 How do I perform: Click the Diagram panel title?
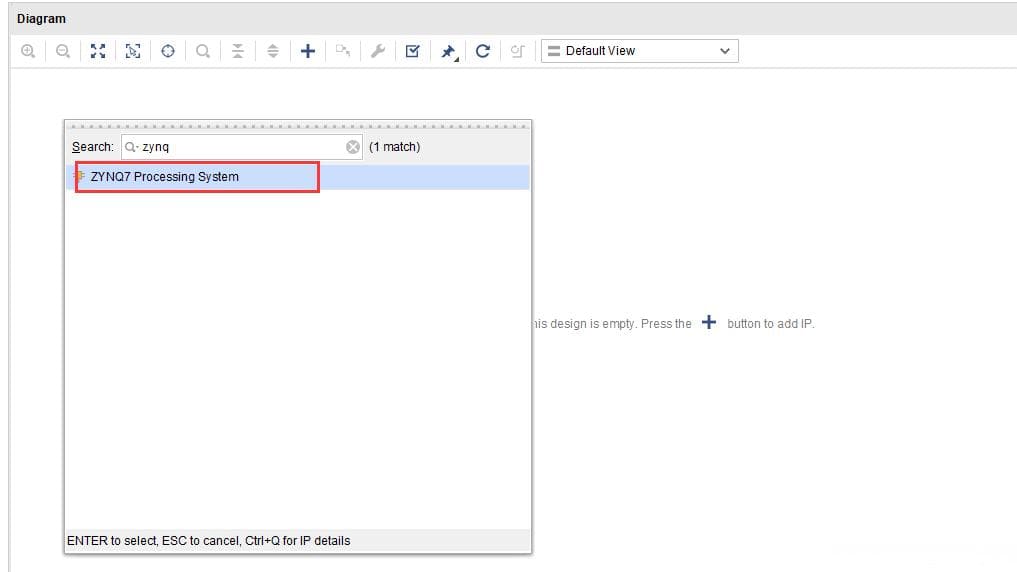(x=41, y=19)
